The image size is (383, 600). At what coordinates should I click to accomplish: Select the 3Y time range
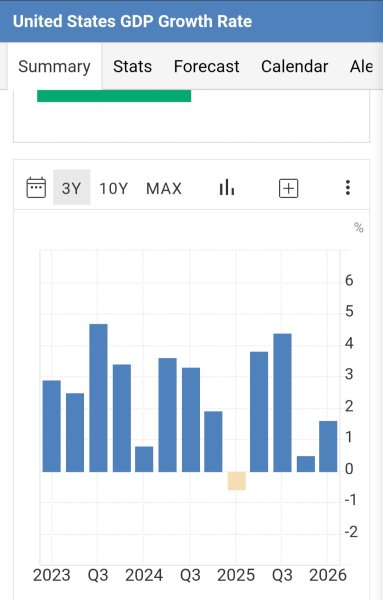click(x=72, y=188)
